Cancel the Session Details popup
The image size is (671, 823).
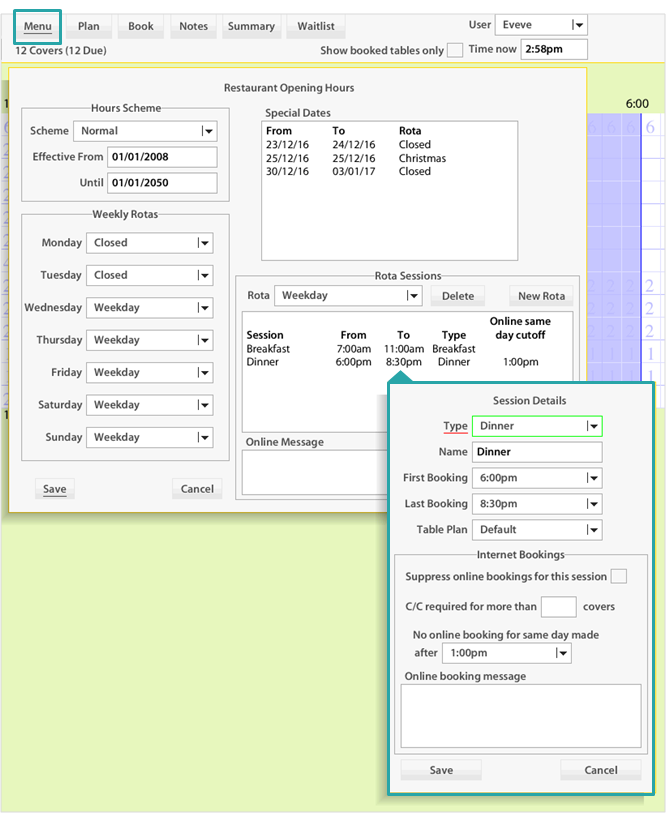click(601, 770)
